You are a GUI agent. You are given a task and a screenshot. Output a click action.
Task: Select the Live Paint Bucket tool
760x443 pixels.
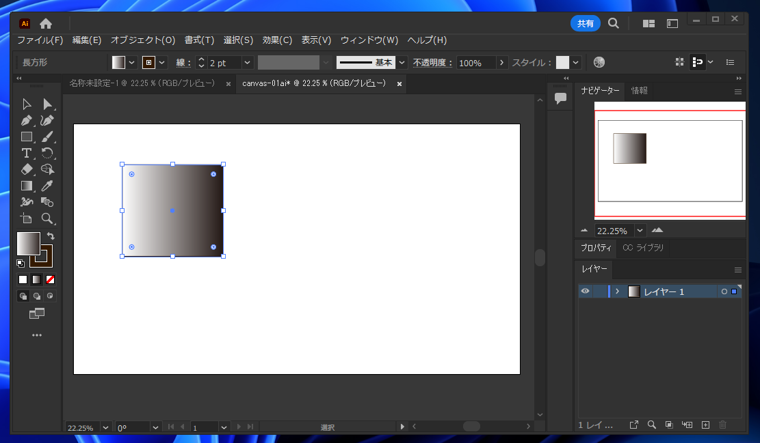pos(47,202)
